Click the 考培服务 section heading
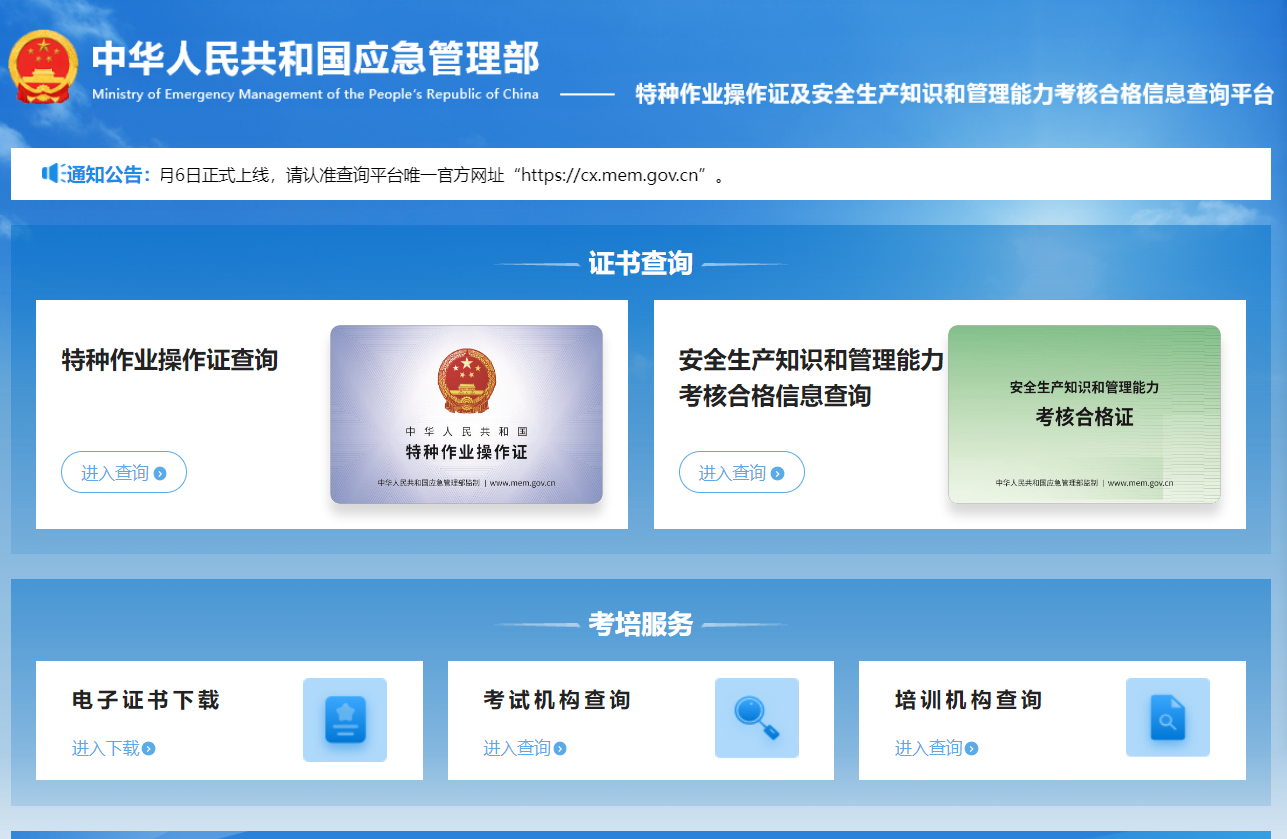This screenshot has width=1287, height=839. click(x=640, y=624)
